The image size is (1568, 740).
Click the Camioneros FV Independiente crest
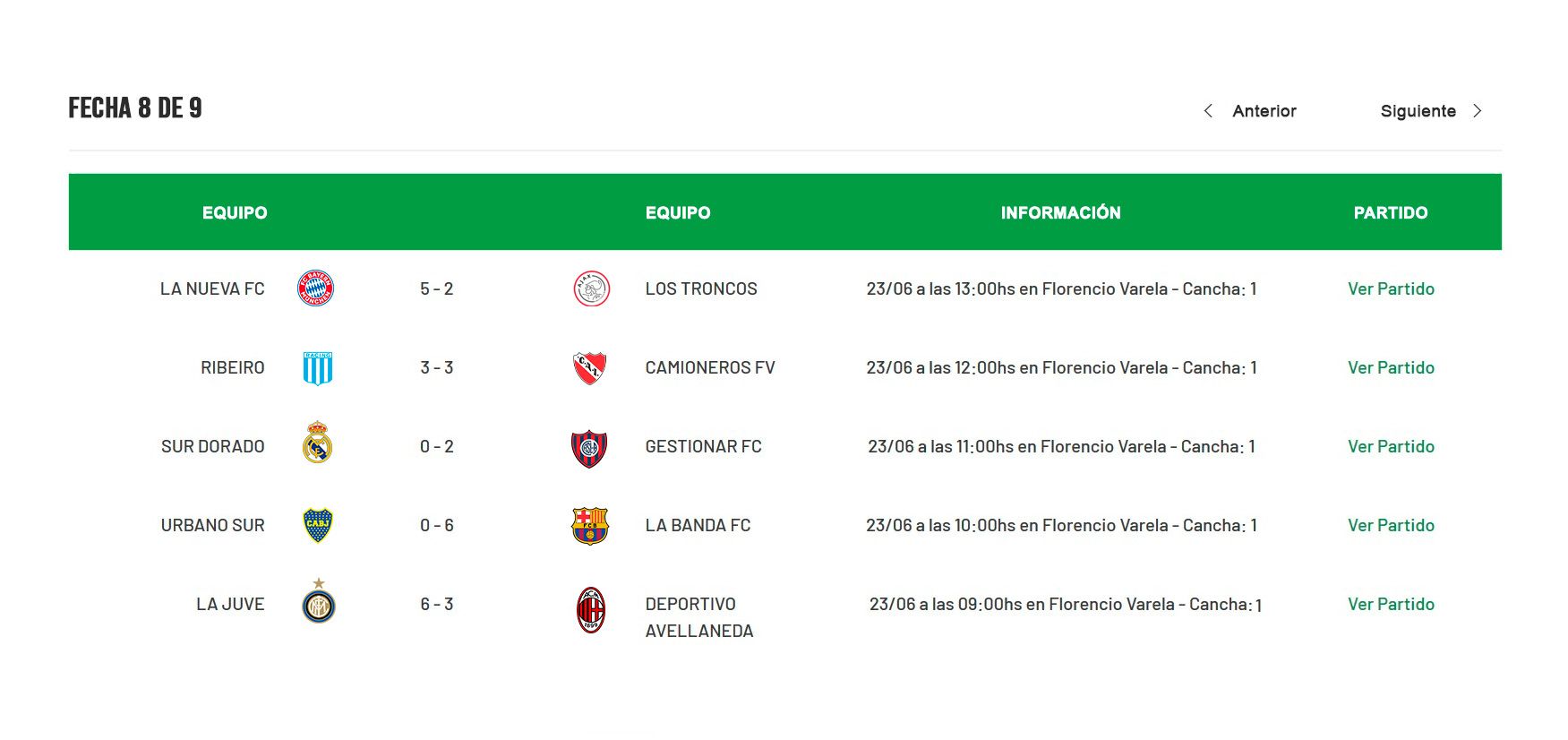tap(590, 368)
